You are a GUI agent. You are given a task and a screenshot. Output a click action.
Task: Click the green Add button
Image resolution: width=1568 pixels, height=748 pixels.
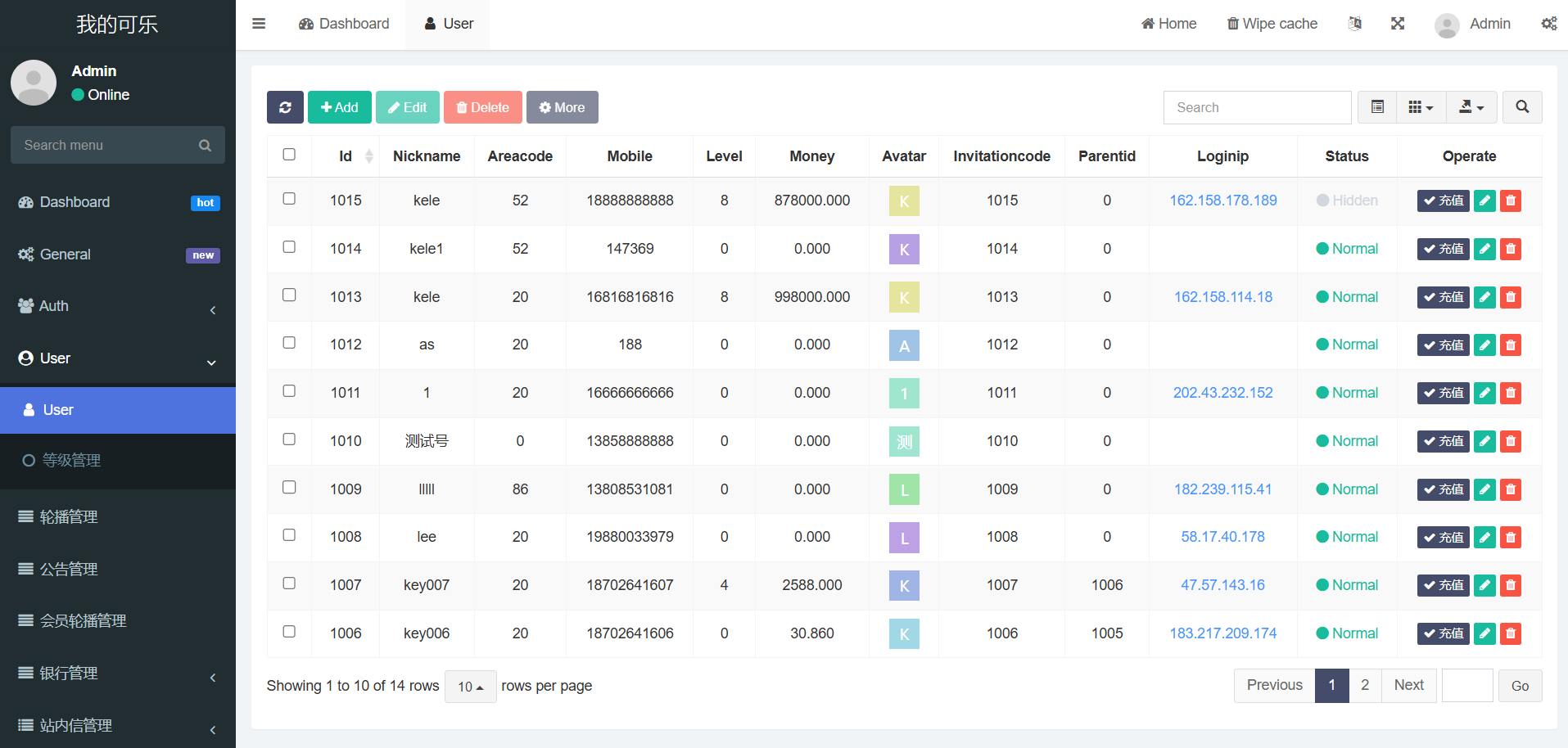click(339, 107)
